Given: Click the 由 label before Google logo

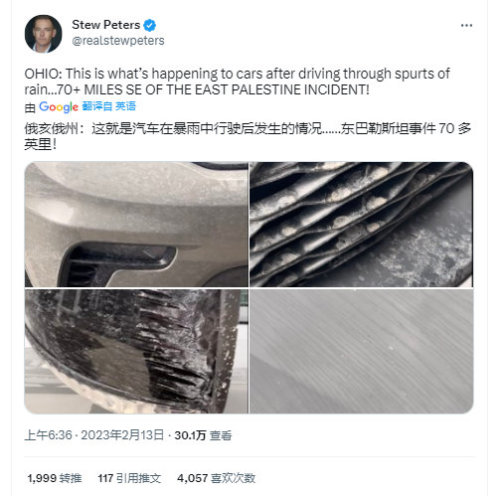Looking at the screenshot, I should (x=30, y=107).
